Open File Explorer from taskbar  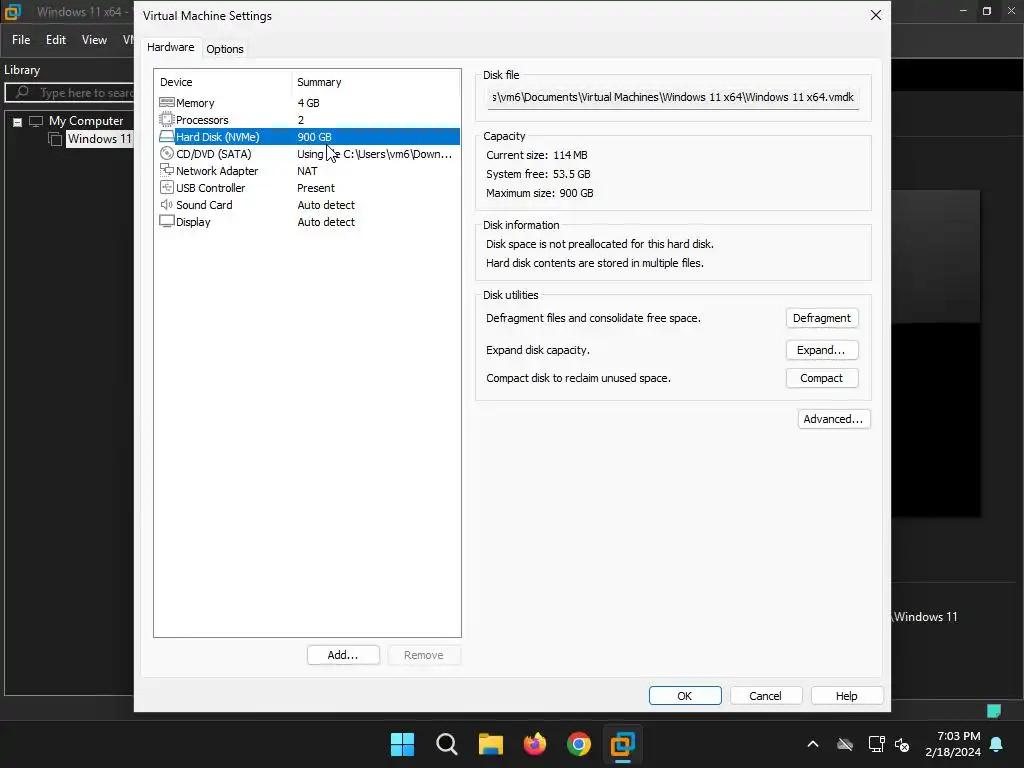[490, 744]
